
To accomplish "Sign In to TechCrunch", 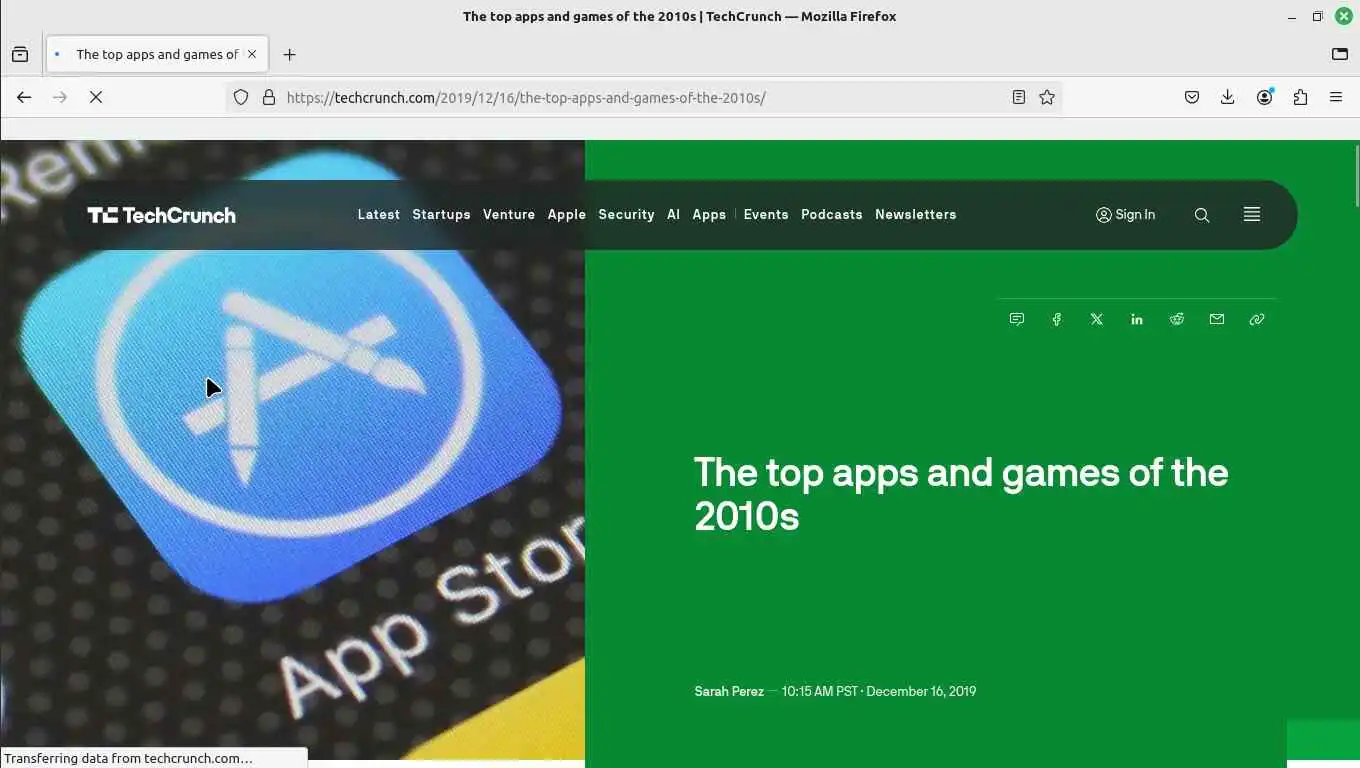I will click(x=1126, y=214).
